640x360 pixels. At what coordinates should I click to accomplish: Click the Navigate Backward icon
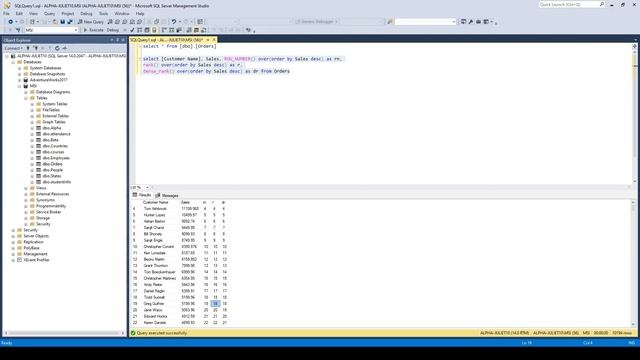pyautogui.click(x=11, y=22)
